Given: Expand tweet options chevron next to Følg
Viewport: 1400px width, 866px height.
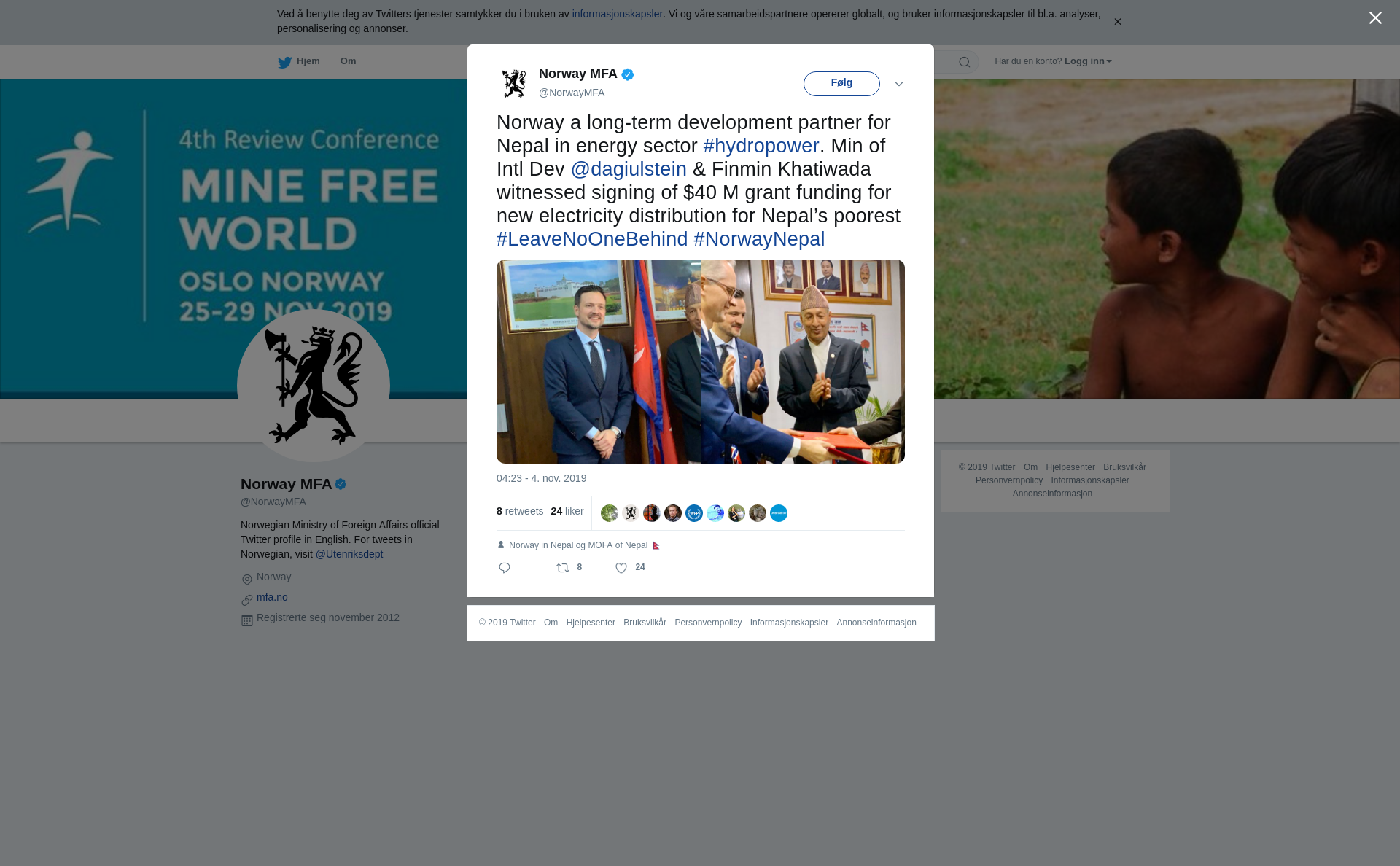Looking at the screenshot, I should coord(899,84).
